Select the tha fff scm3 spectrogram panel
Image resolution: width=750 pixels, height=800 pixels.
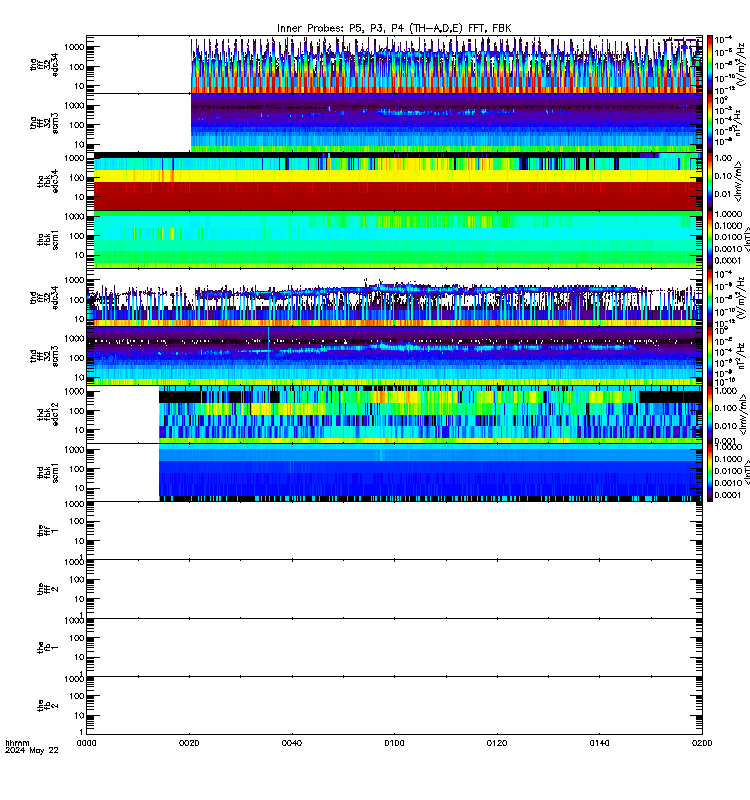click(394, 122)
